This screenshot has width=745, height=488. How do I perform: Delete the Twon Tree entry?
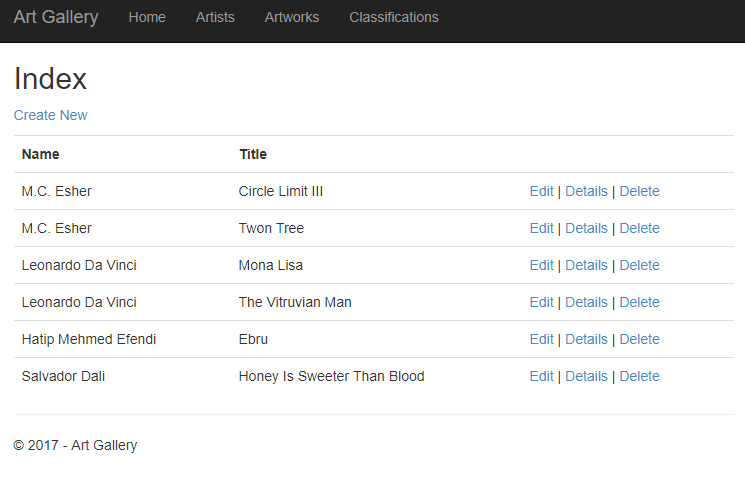(640, 229)
